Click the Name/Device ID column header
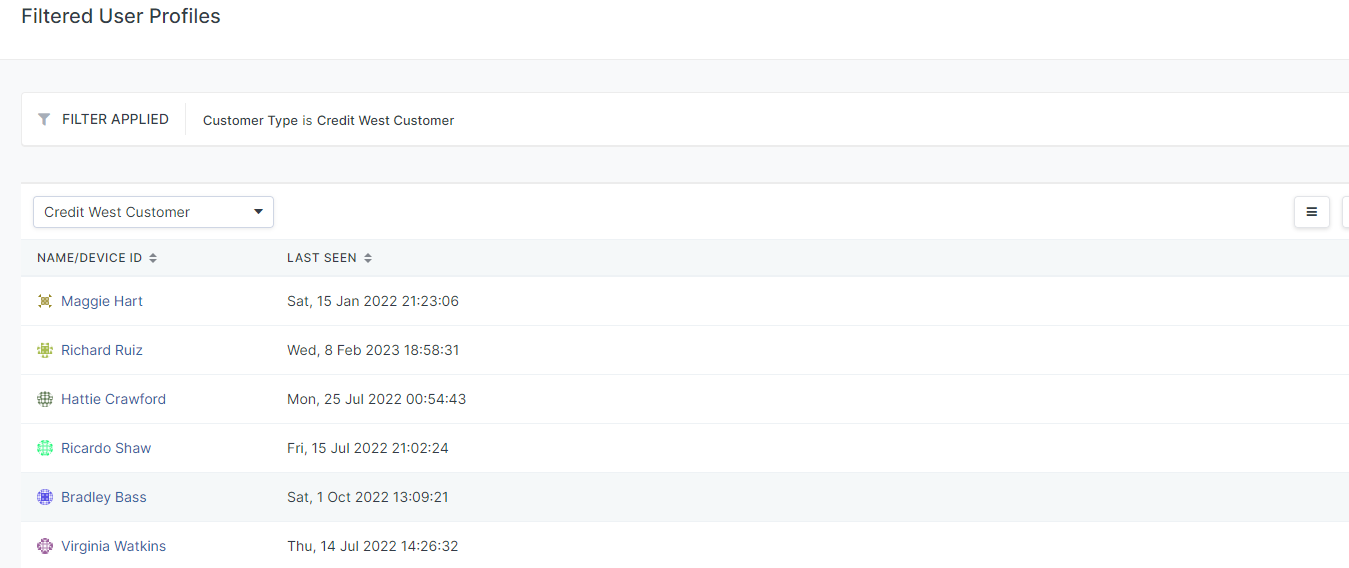This screenshot has height=568, width=1349. click(x=89, y=258)
